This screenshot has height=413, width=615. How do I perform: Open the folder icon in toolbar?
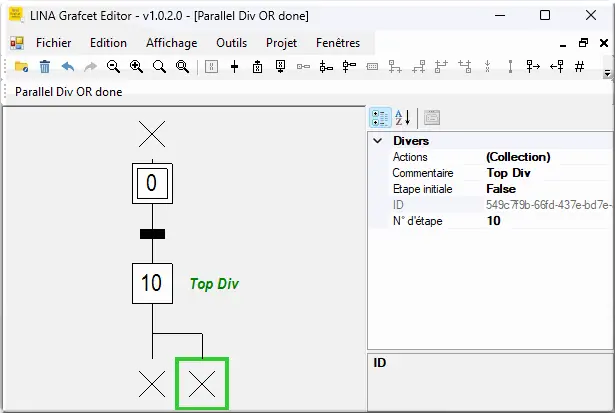tap(21, 67)
